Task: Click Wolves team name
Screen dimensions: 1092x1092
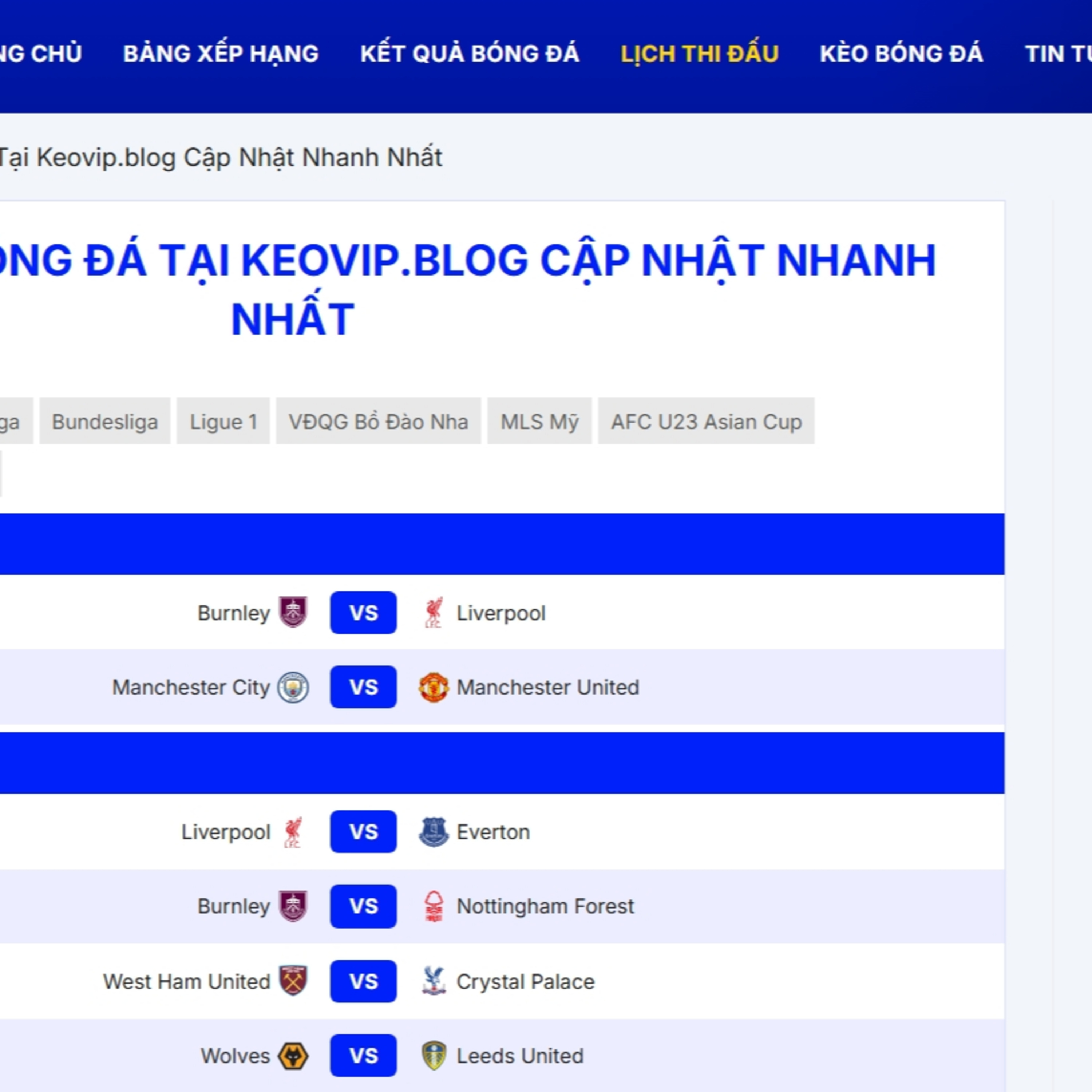Action: (235, 1056)
